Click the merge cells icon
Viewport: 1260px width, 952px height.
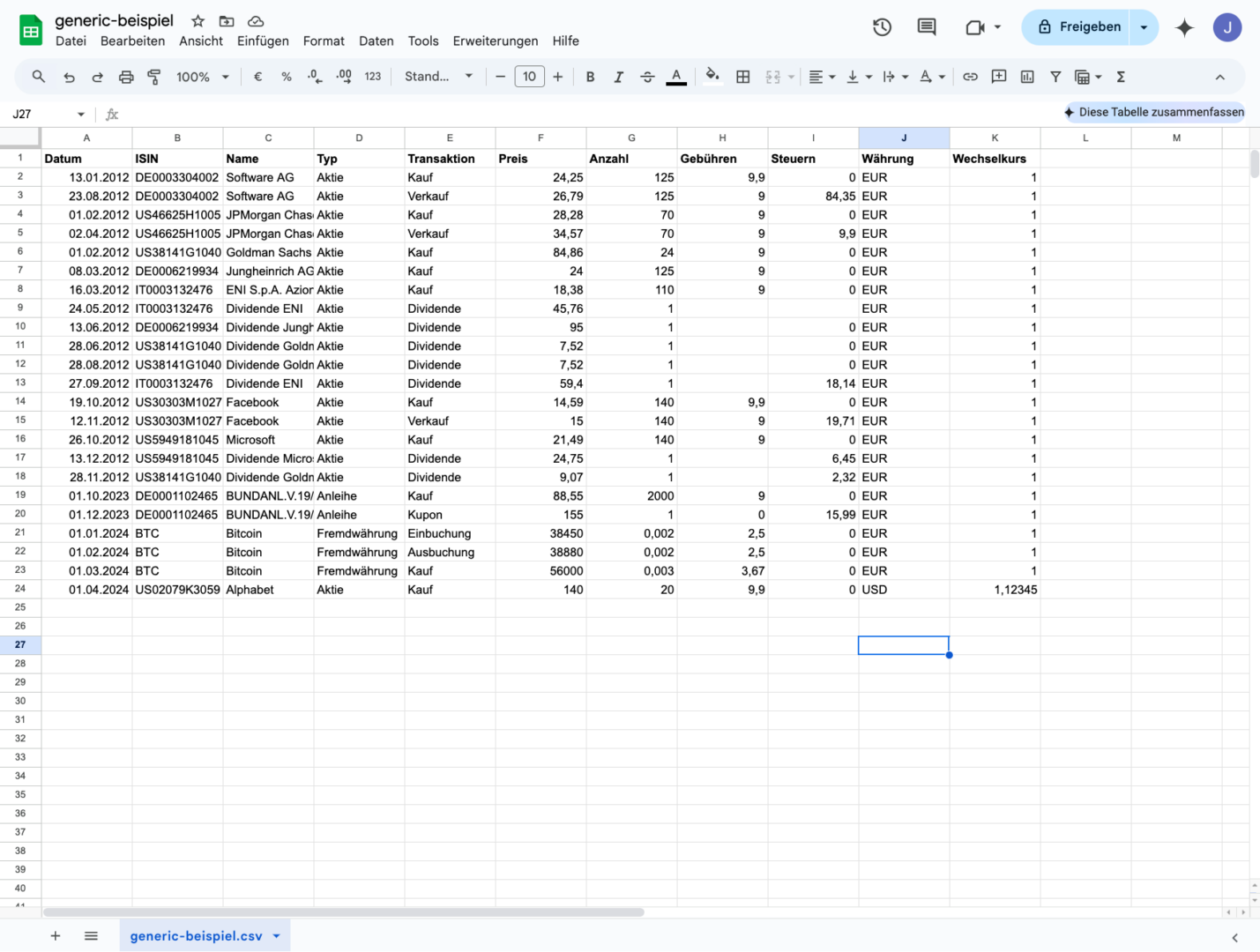pyautogui.click(x=773, y=77)
